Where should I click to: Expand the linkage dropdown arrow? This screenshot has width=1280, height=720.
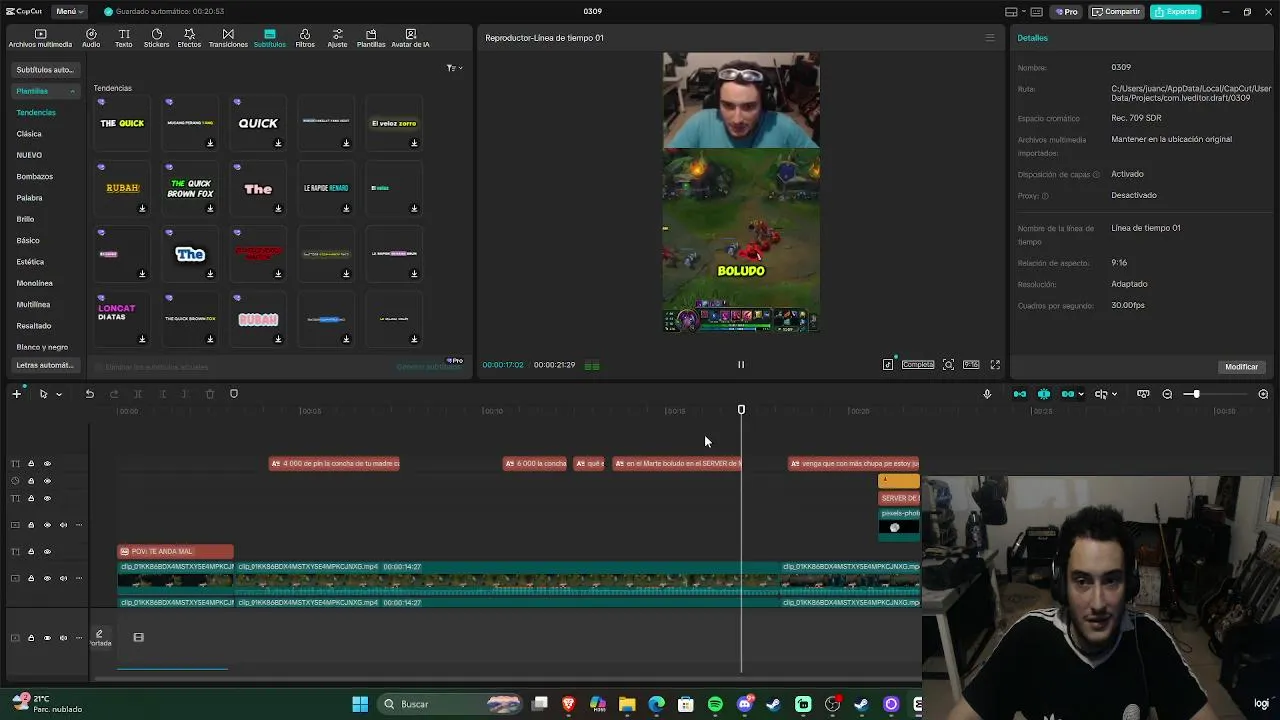1081,394
